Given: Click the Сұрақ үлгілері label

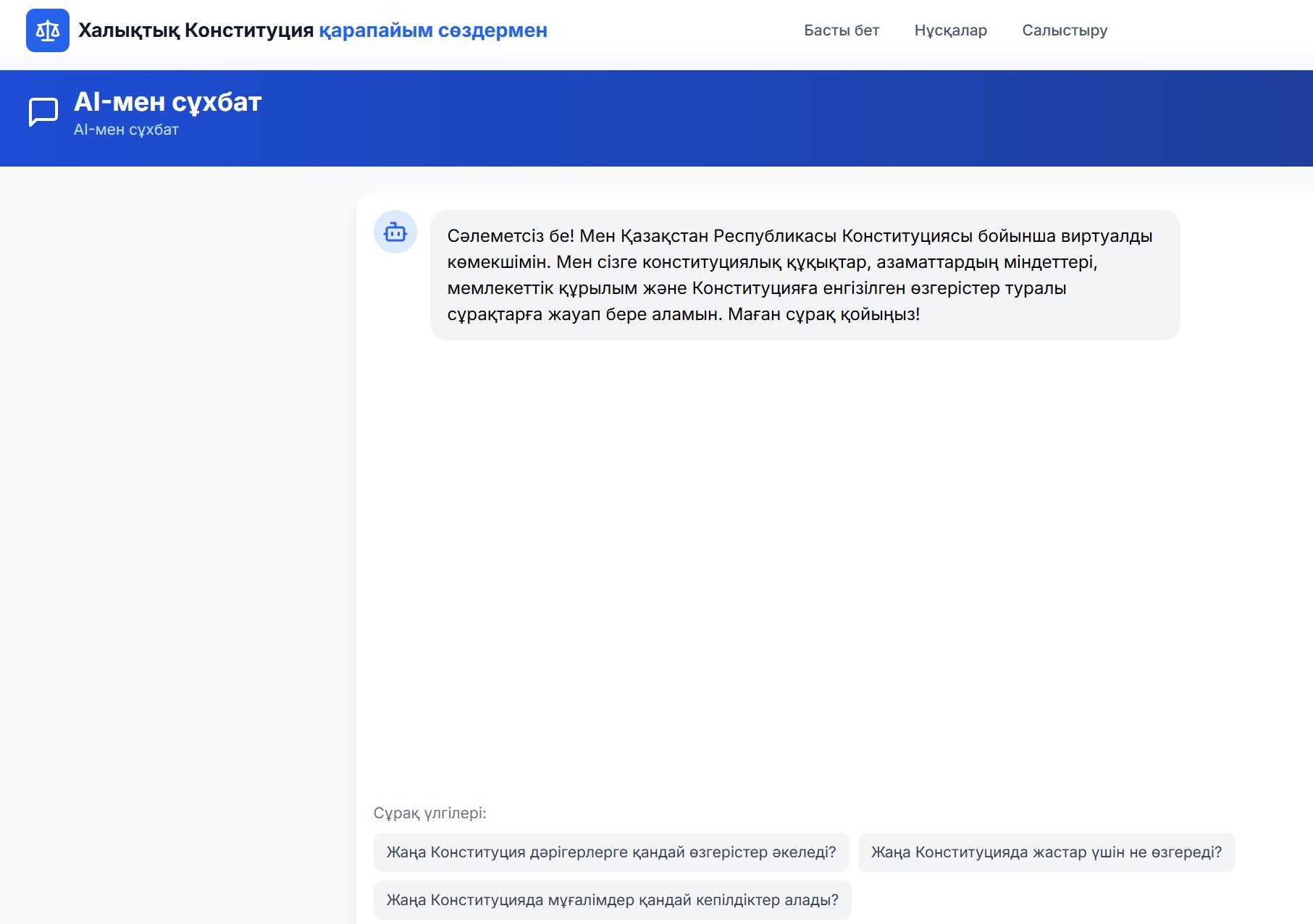Looking at the screenshot, I should pos(429,813).
